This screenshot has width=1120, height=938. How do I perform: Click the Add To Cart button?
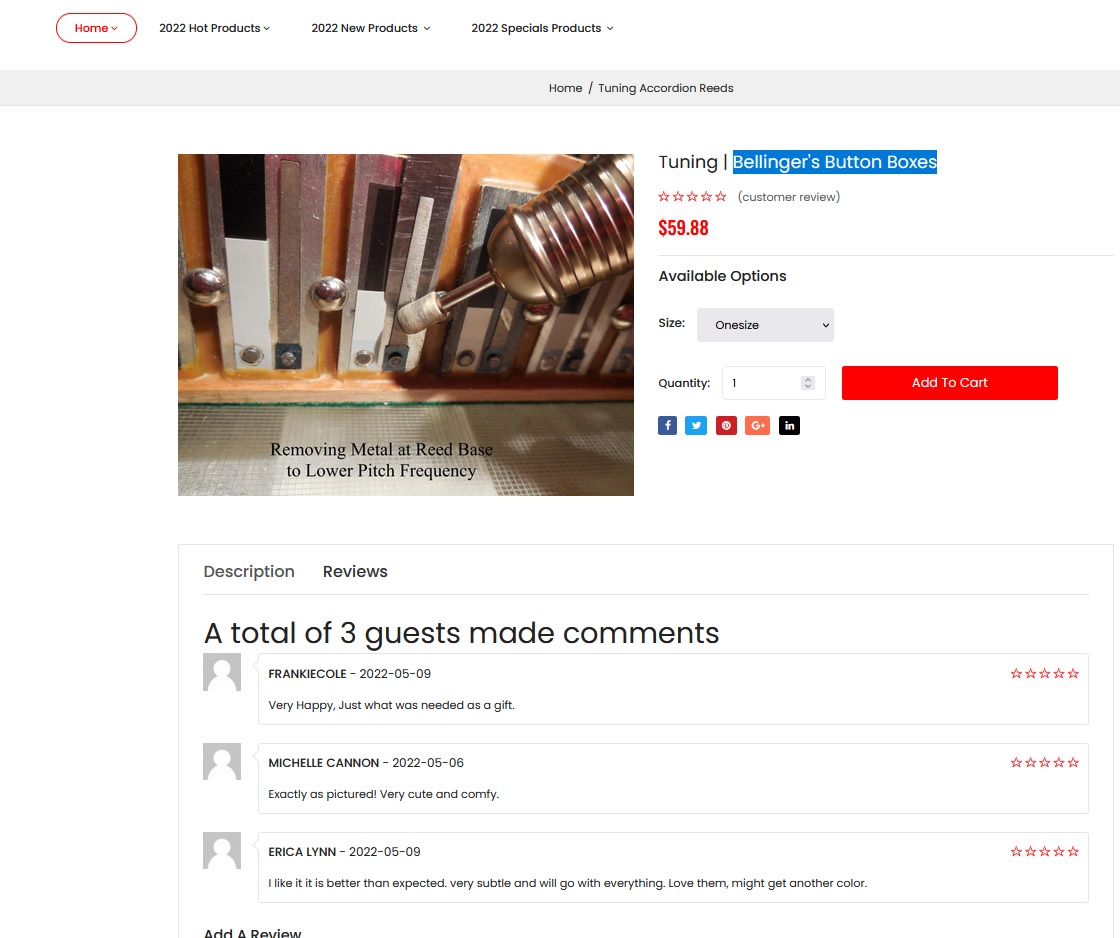949,383
